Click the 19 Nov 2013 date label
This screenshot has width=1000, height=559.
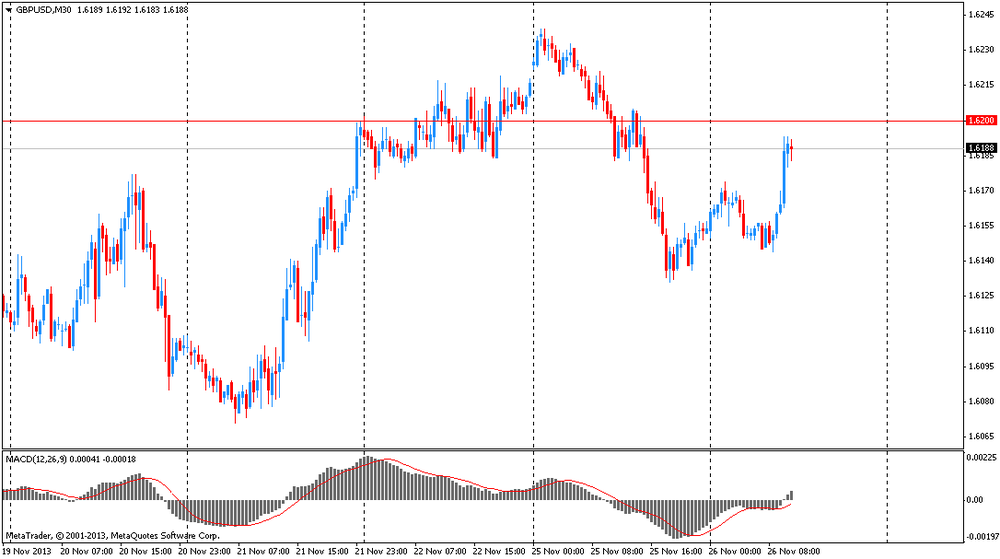pyautogui.click(x=27, y=551)
